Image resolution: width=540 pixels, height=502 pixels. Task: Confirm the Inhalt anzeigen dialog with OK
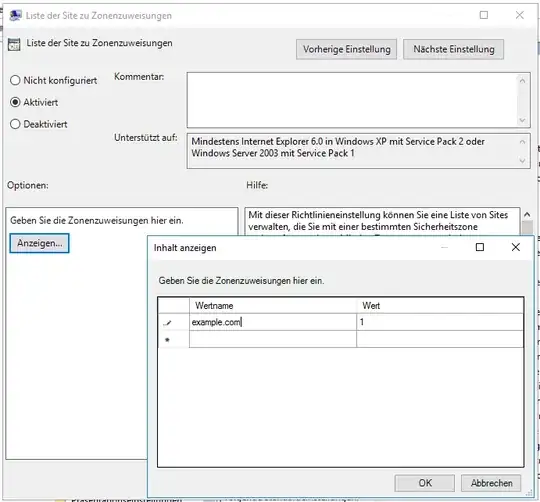click(425, 483)
